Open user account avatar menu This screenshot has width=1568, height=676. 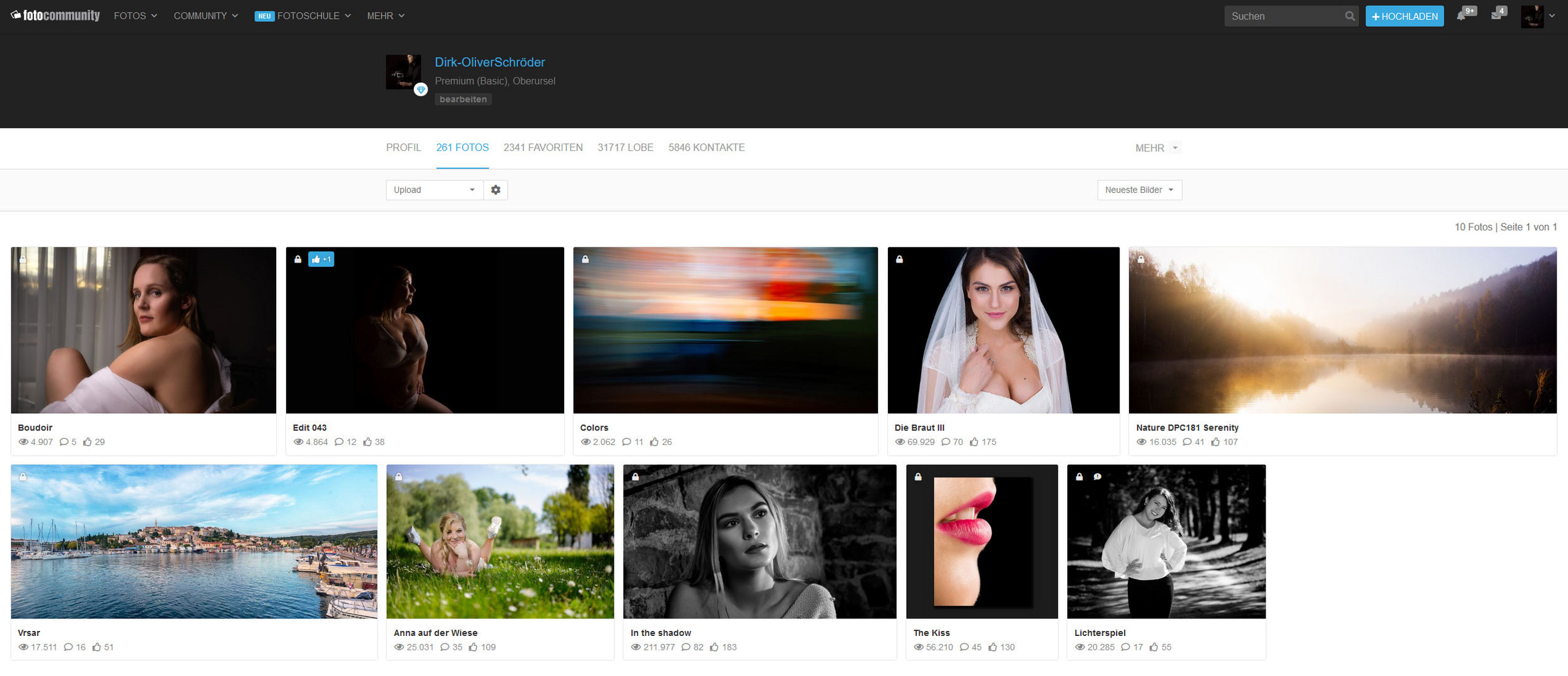click(1538, 16)
